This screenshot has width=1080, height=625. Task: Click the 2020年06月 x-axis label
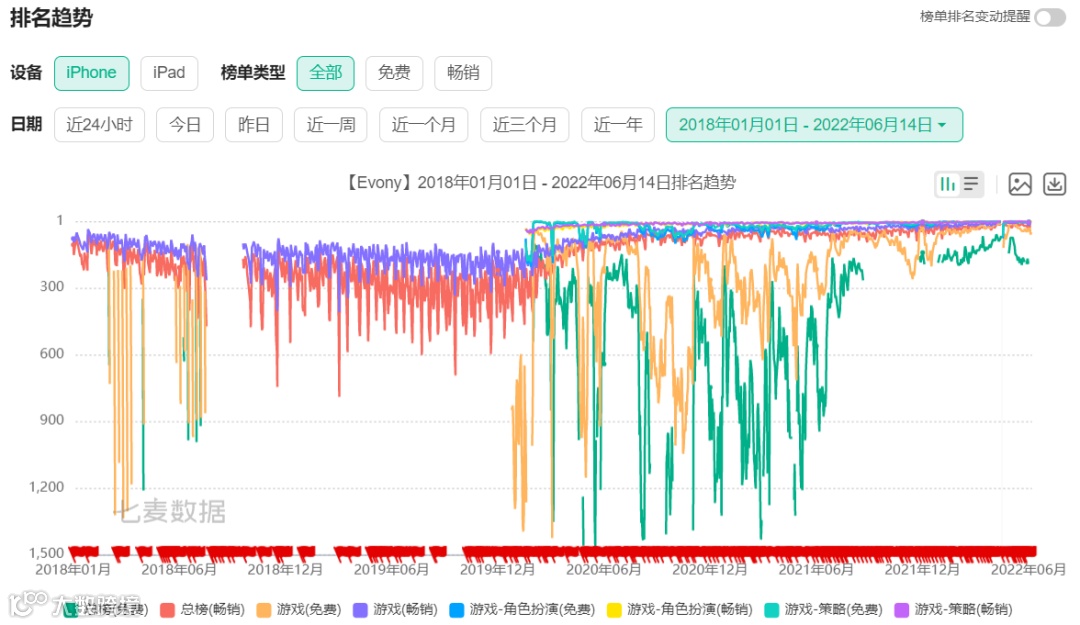click(603, 570)
